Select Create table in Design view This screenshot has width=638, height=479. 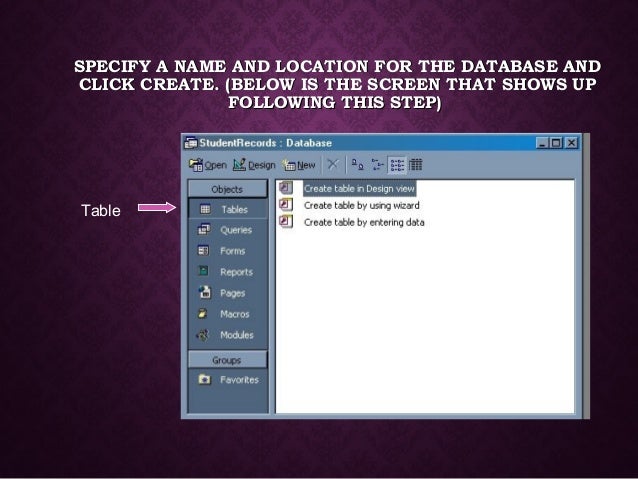point(359,188)
